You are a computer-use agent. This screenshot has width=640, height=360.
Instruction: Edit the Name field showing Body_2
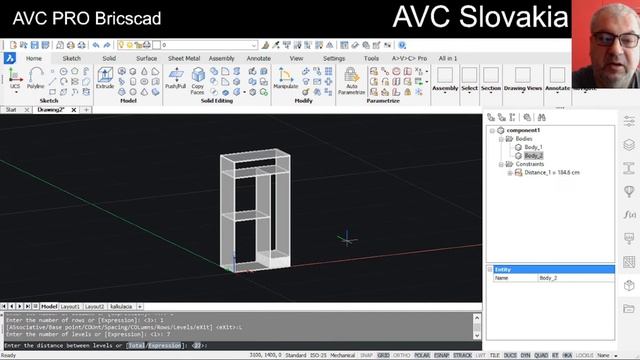click(x=576, y=278)
